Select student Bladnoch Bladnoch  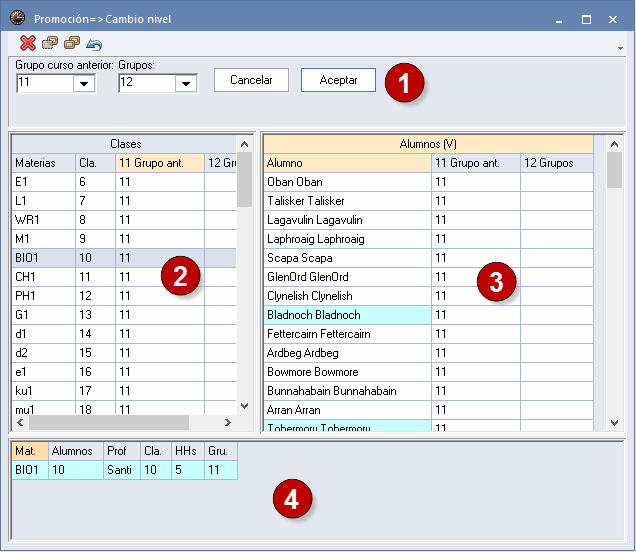point(348,315)
